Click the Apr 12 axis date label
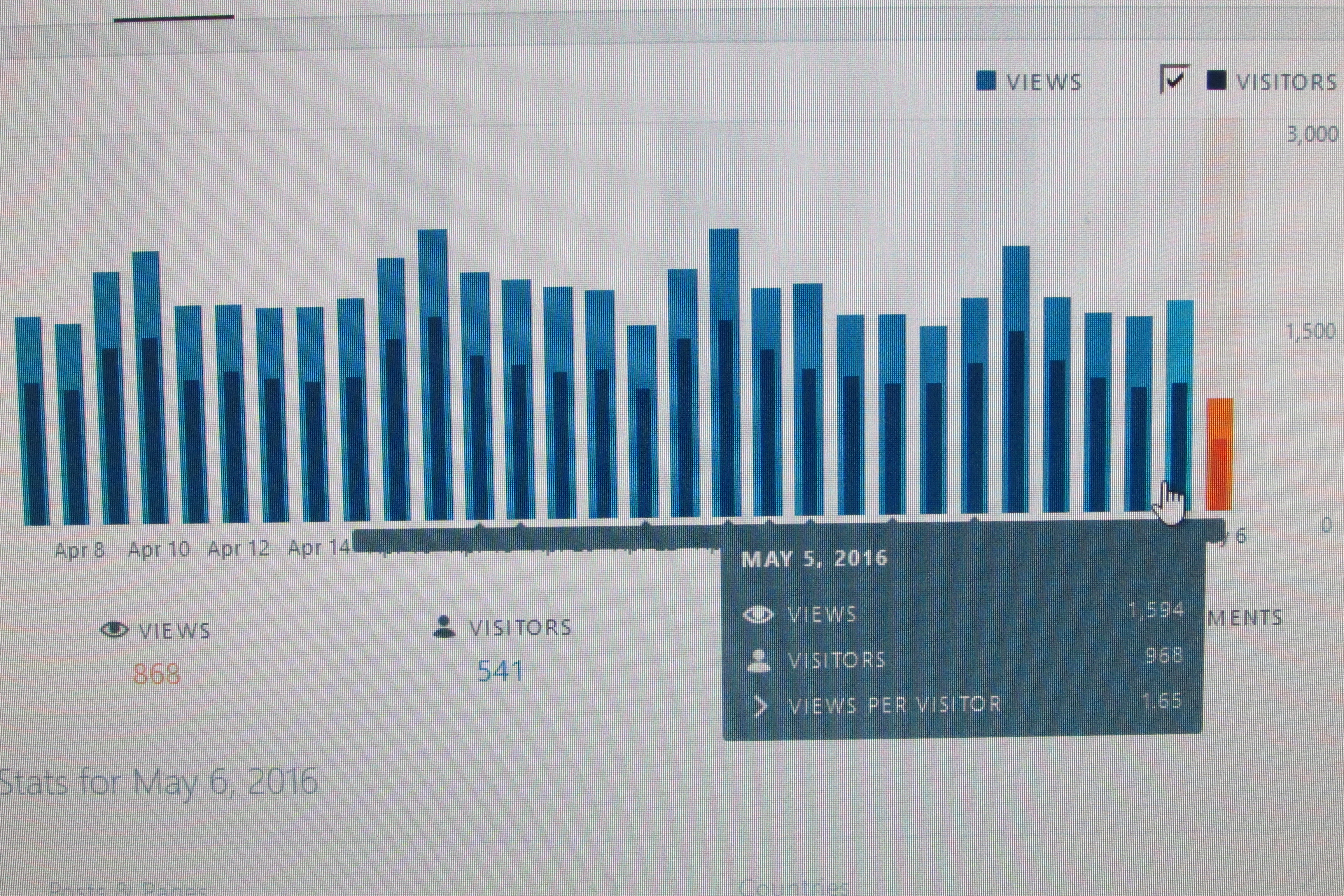Screen dimensions: 1344x896 click(238, 549)
